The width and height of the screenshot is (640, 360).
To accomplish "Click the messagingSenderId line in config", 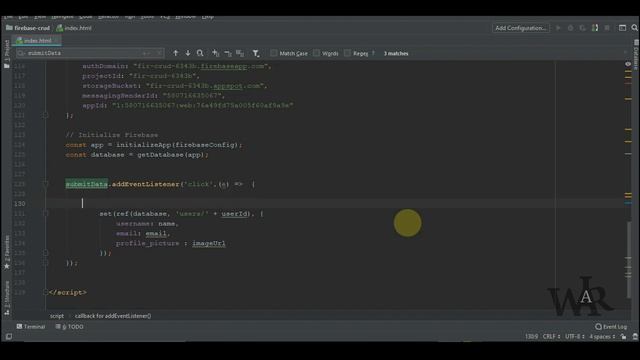I will [153, 96].
